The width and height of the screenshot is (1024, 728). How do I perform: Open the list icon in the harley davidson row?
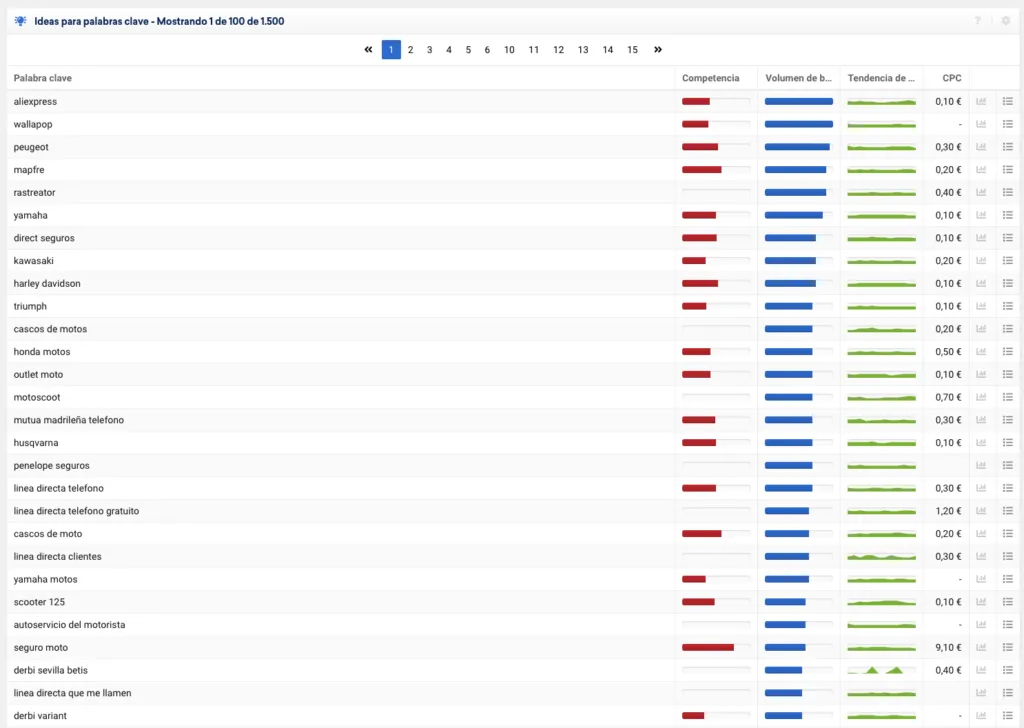(1008, 283)
